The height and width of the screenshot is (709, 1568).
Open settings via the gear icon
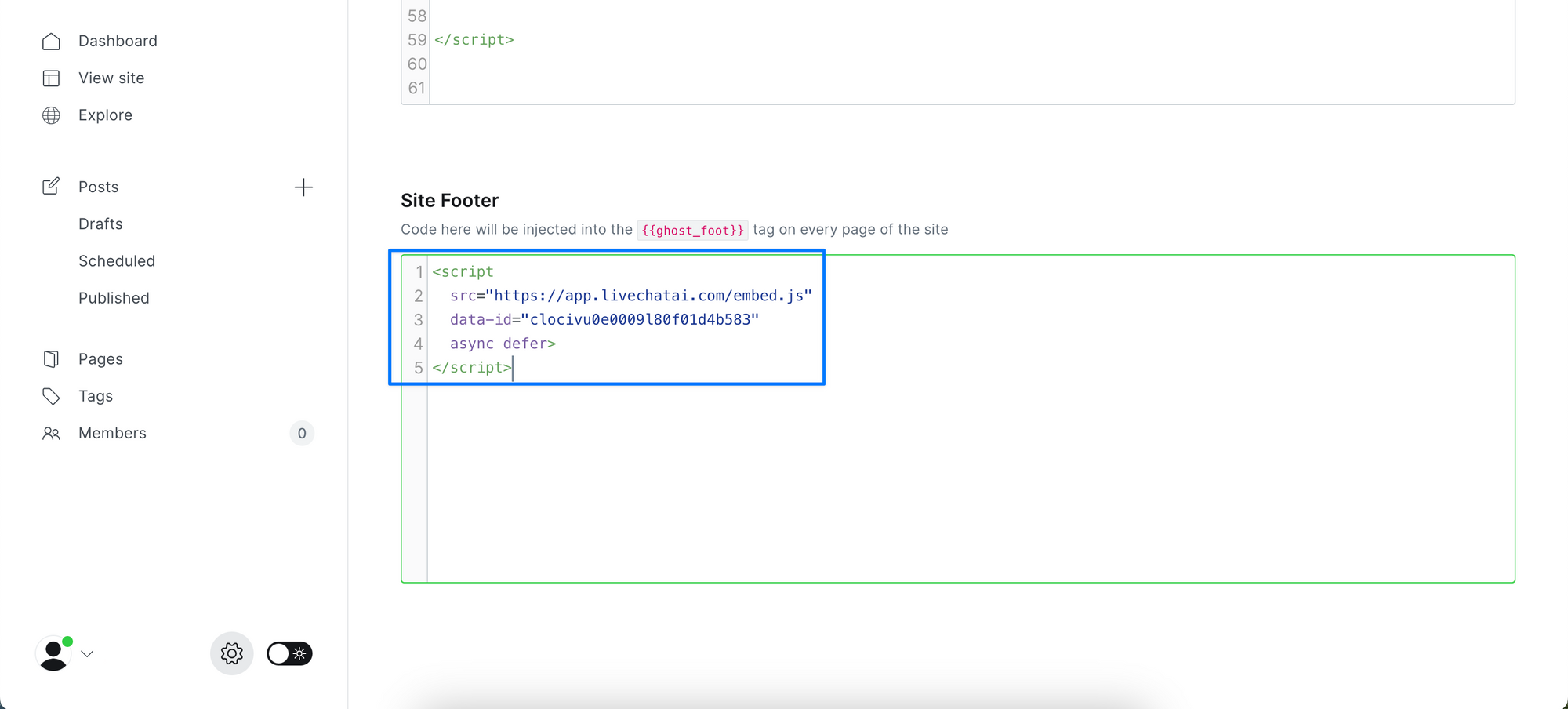click(x=231, y=653)
